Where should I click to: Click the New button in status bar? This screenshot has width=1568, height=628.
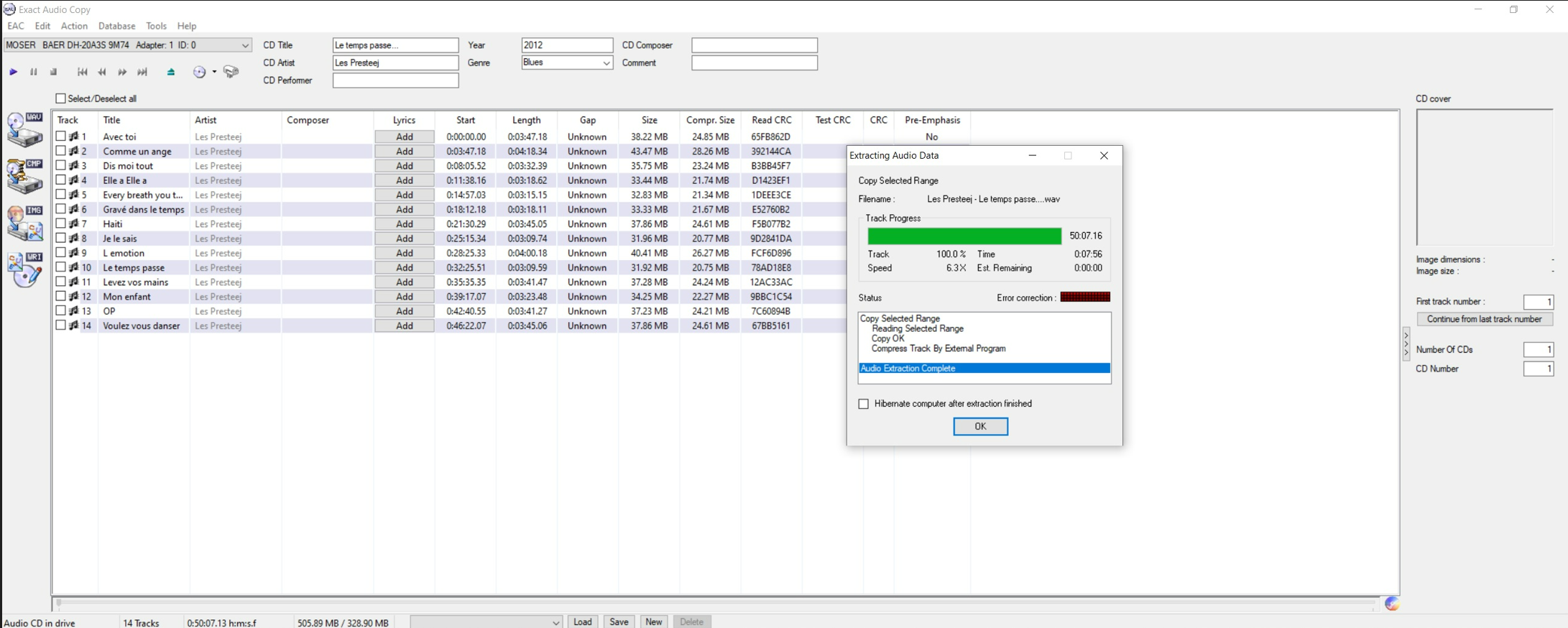pyautogui.click(x=653, y=622)
